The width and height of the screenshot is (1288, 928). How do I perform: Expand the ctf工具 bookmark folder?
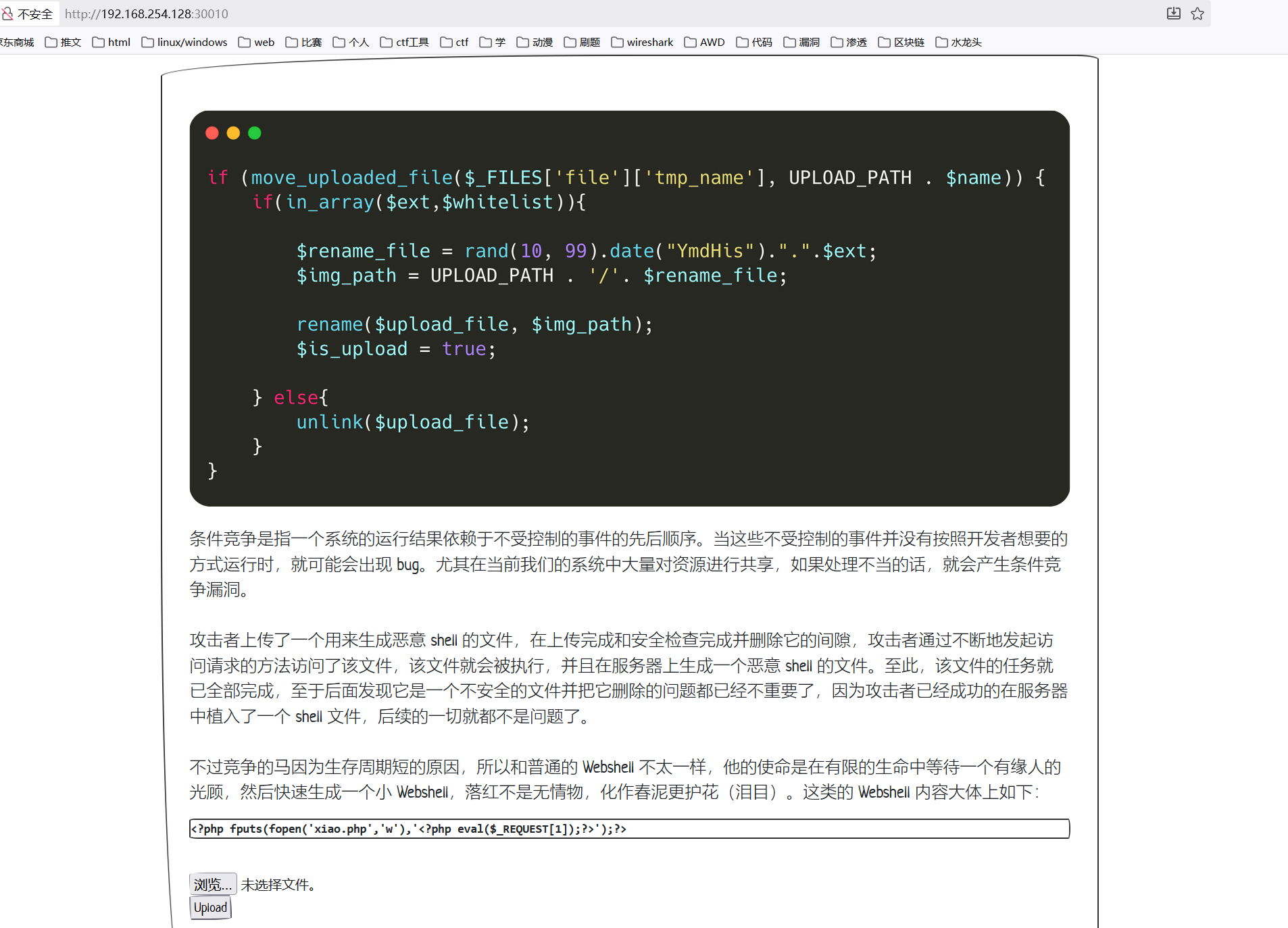coord(404,42)
